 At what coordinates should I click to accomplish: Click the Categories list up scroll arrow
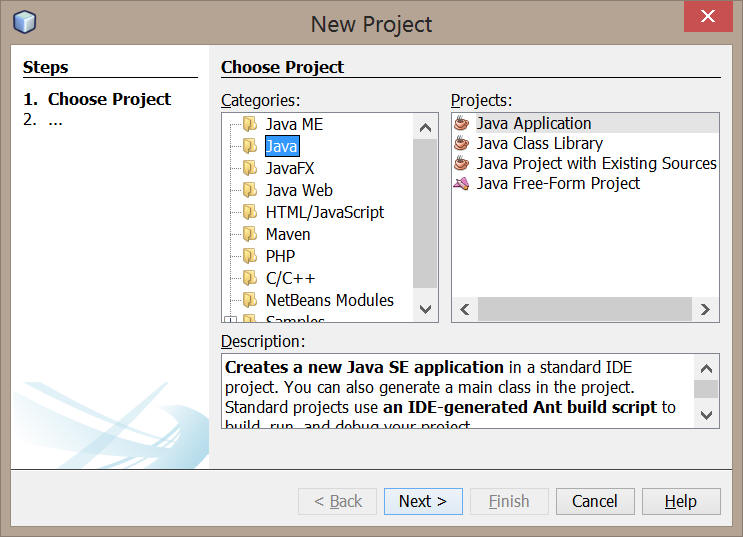click(x=426, y=127)
